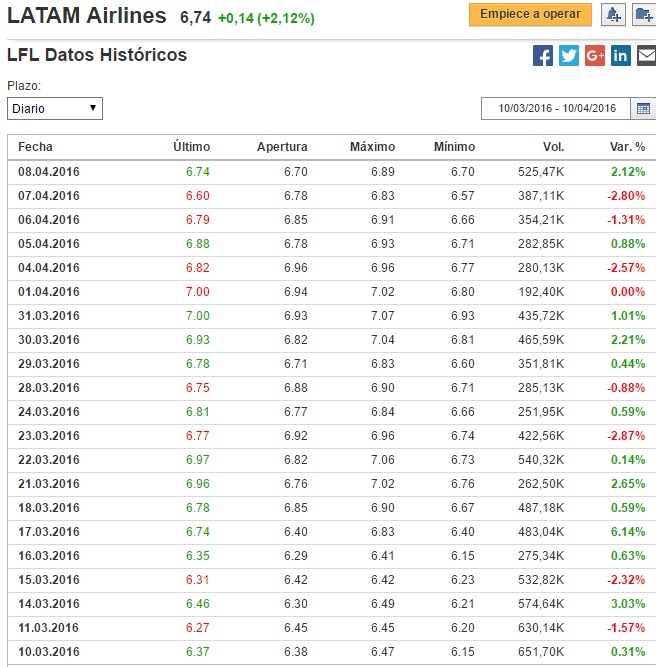Sort table by Máximo column
Viewport: 656px width, 667px height.
[372, 147]
